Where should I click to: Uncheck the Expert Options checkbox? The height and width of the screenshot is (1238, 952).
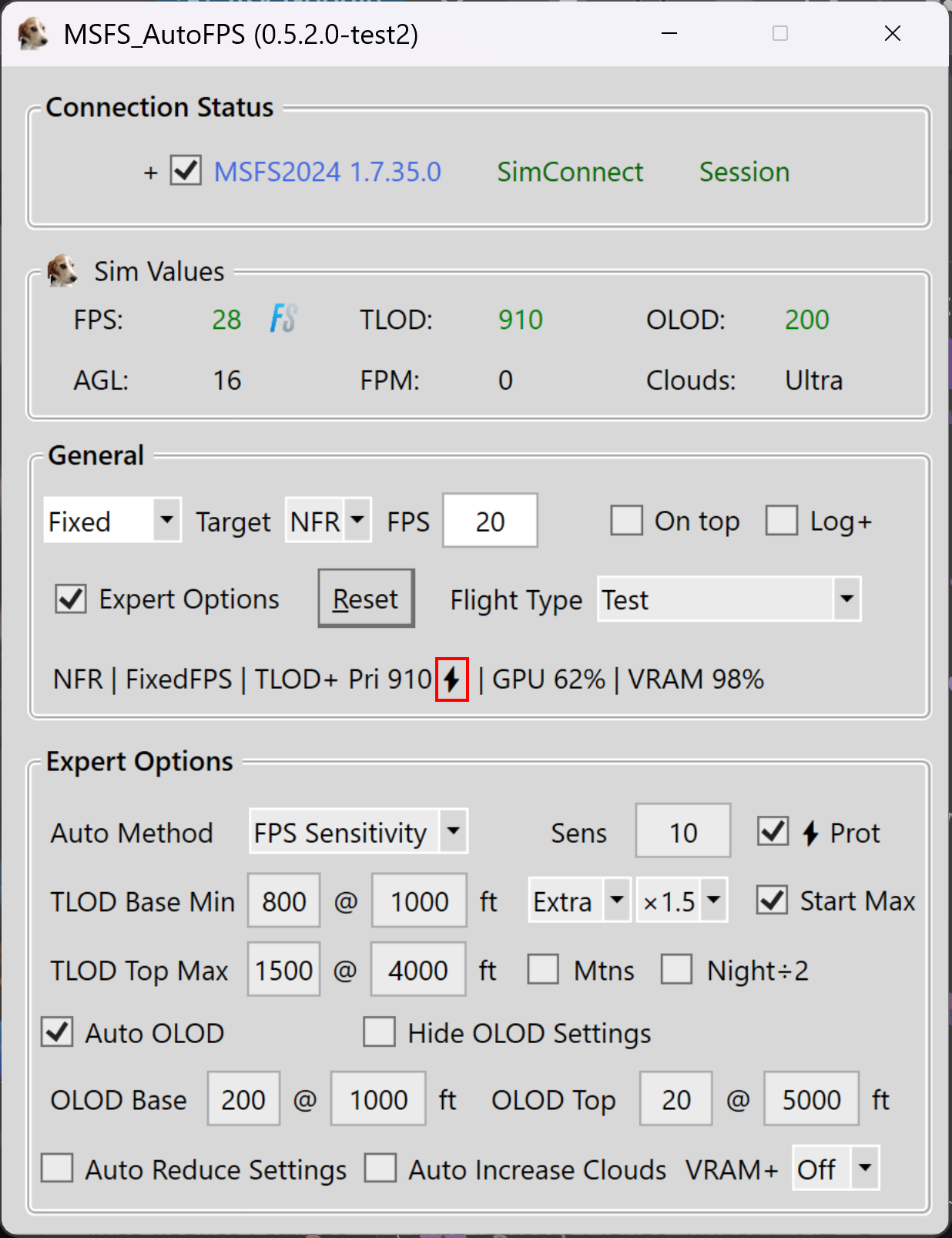click(71, 599)
